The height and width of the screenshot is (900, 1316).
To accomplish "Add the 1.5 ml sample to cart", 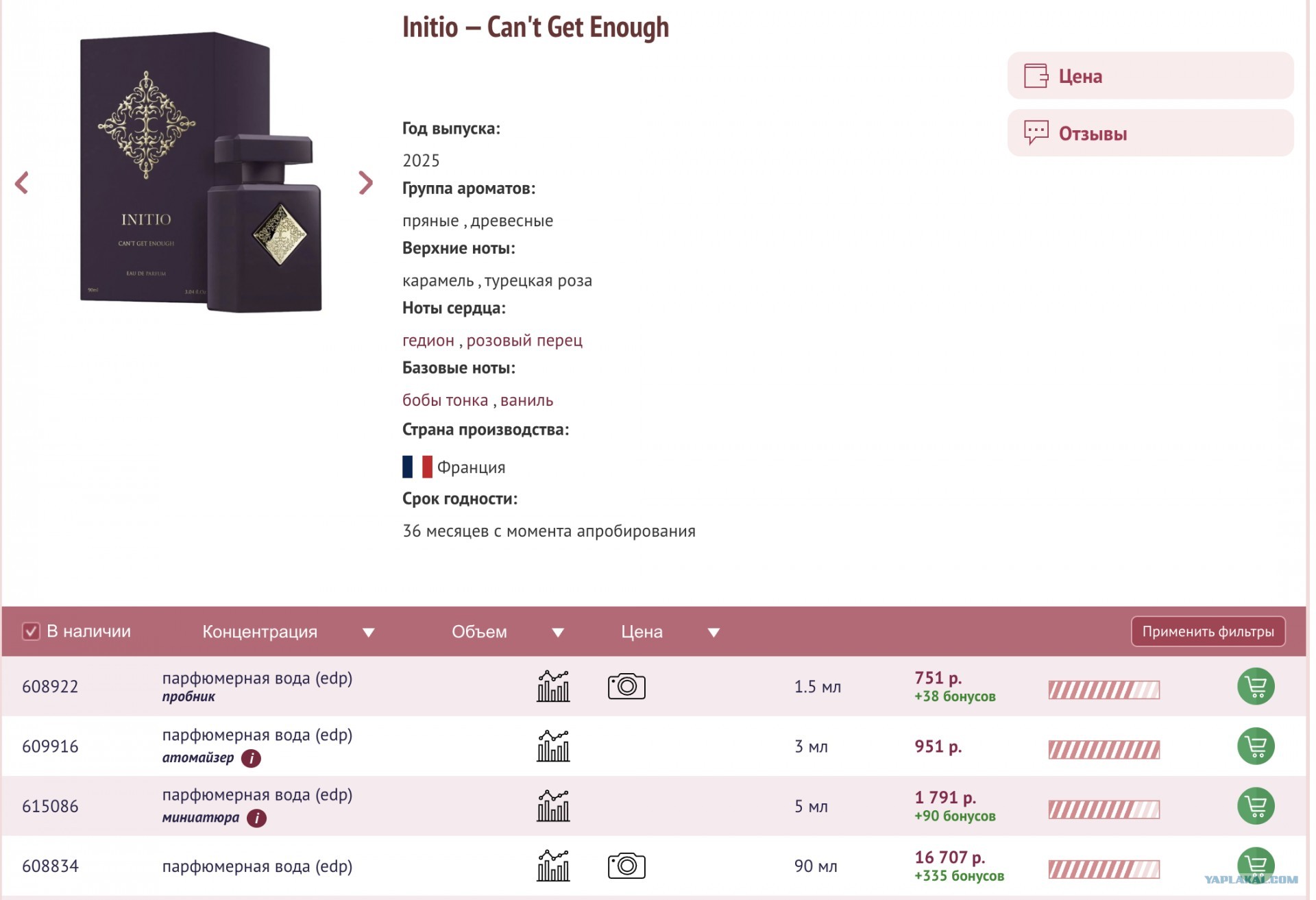I will click(1256, 686).
